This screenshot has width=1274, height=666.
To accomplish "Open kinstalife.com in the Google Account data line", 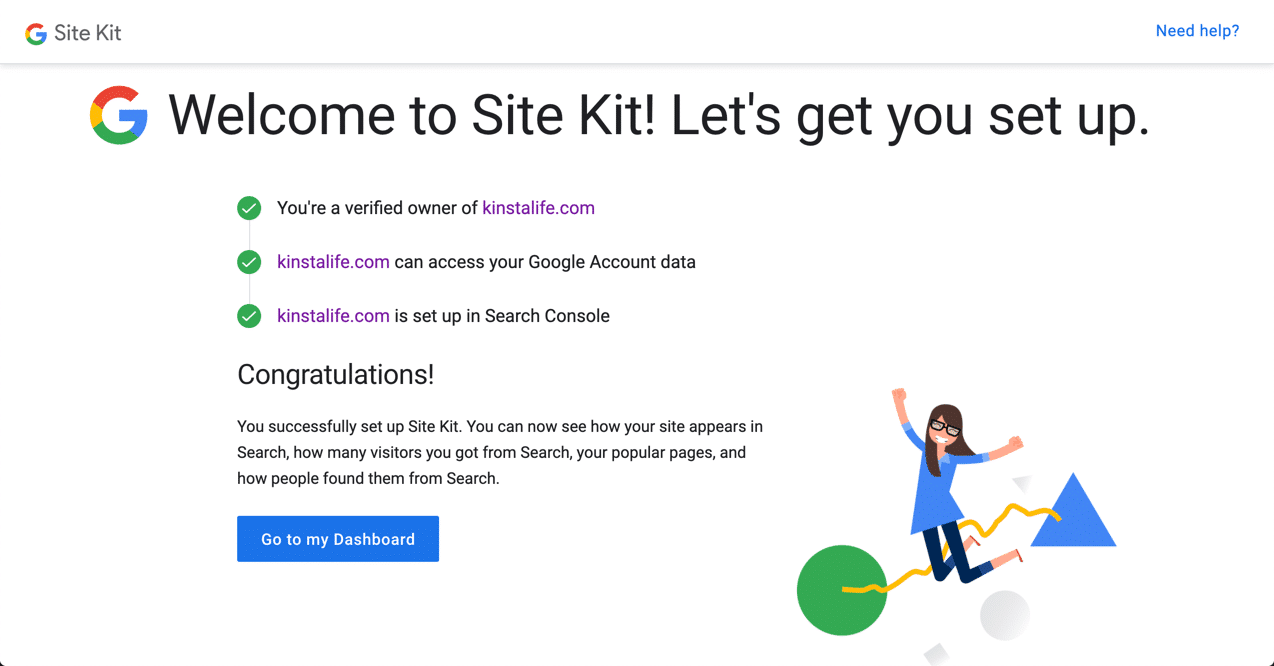I will point(333,262).
